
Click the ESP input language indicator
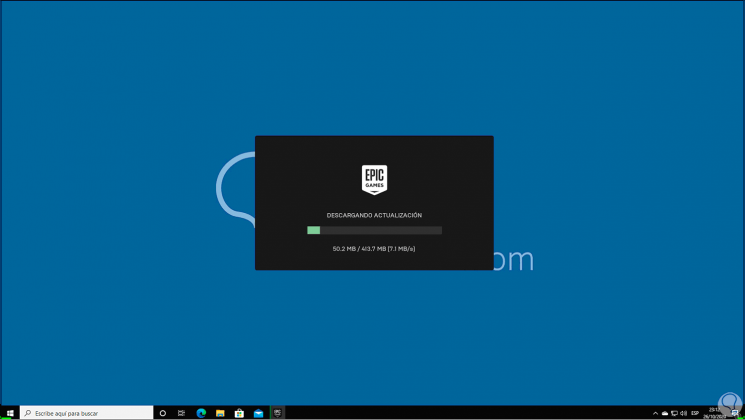point(695,413)
